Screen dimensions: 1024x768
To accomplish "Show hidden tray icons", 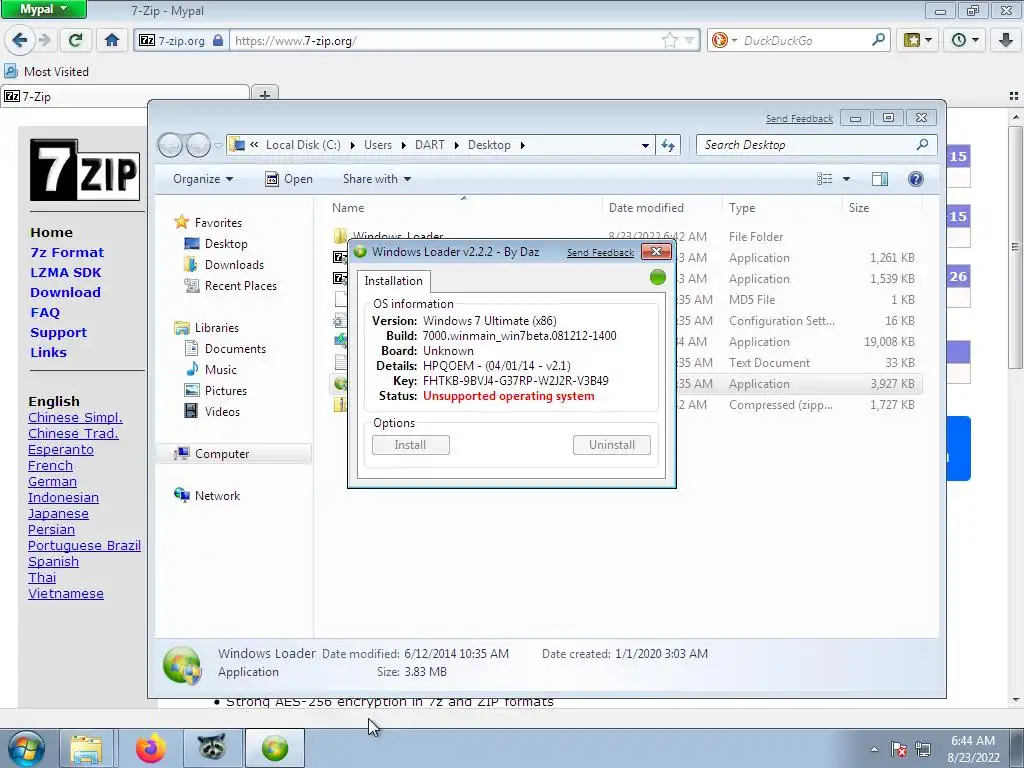I will [874, 749].
